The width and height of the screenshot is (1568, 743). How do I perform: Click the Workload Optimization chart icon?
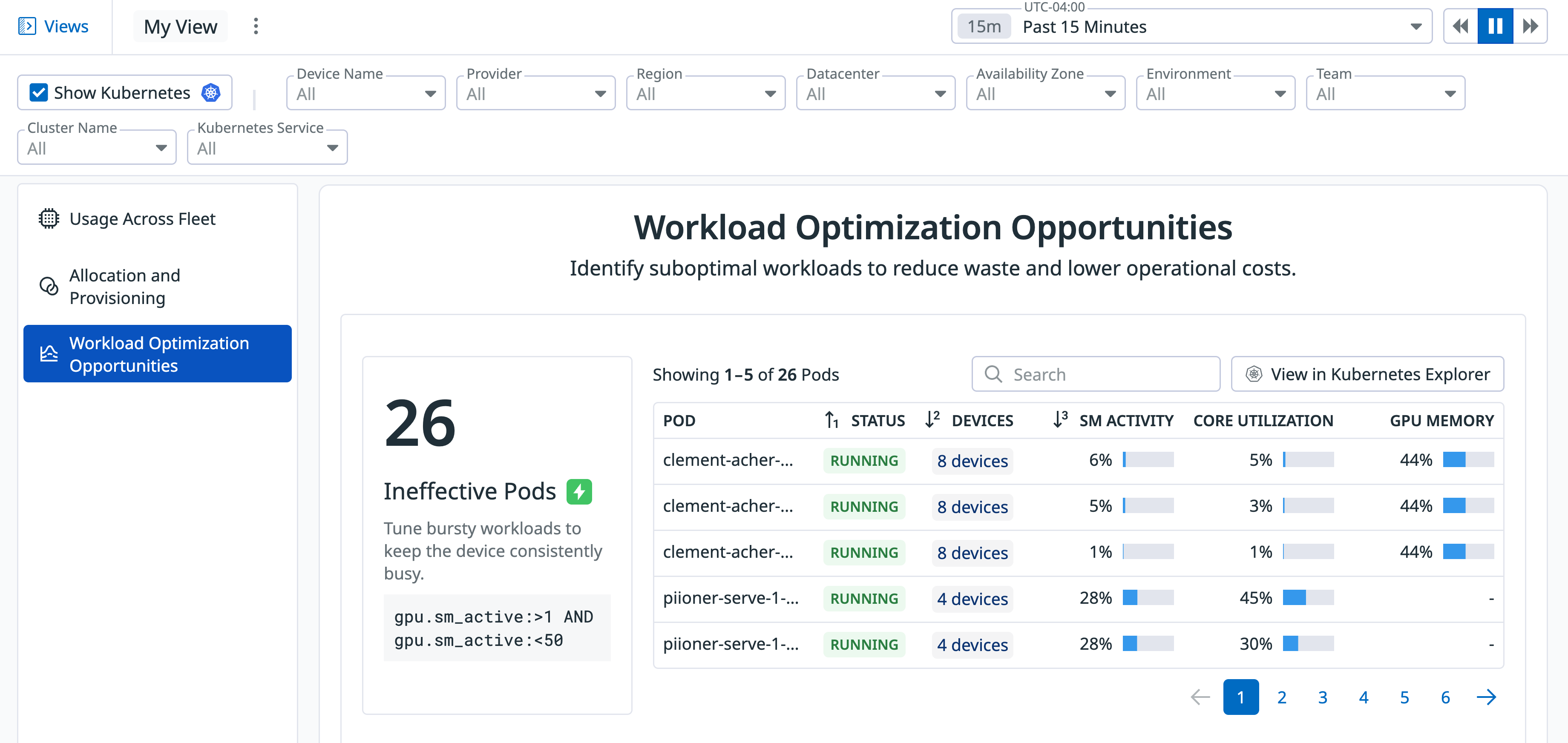tap(48, 353)
